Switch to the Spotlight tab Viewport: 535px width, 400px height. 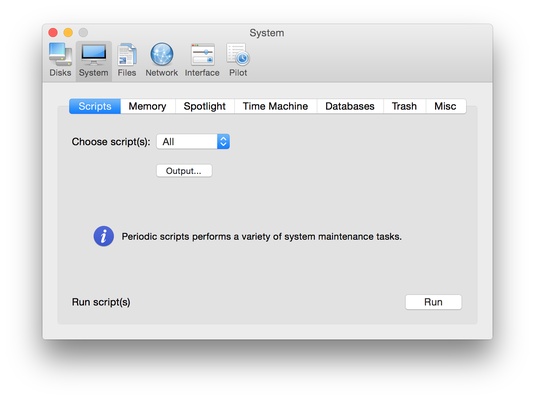(x=205, y=106)
